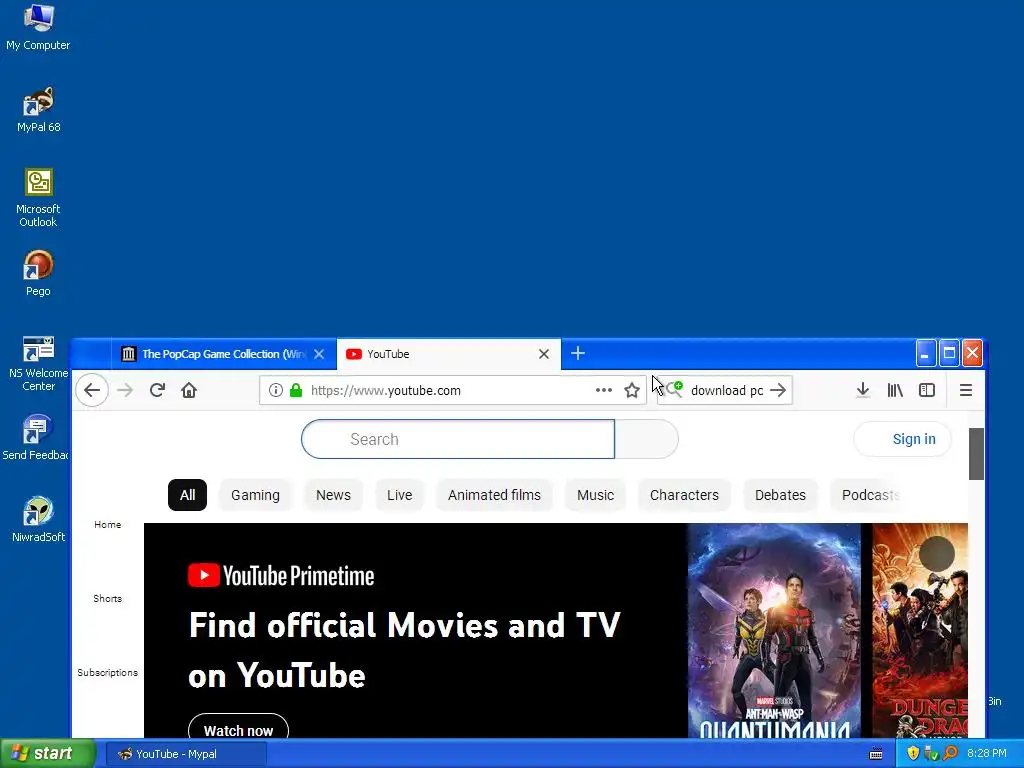Open a new tab with plus button
Viewport: 1024px width, 768px height.
point(578,354)
